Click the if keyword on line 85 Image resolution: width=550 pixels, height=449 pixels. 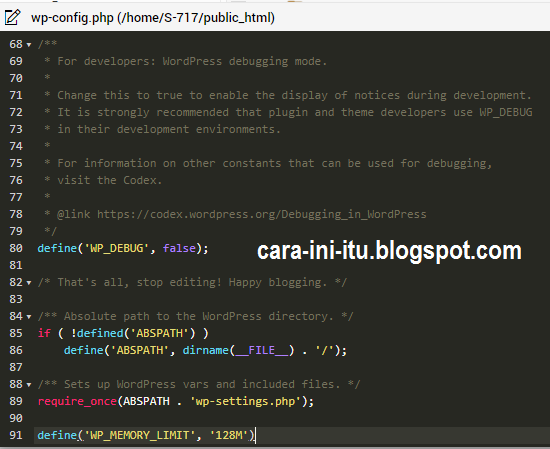tap(44, 333)
